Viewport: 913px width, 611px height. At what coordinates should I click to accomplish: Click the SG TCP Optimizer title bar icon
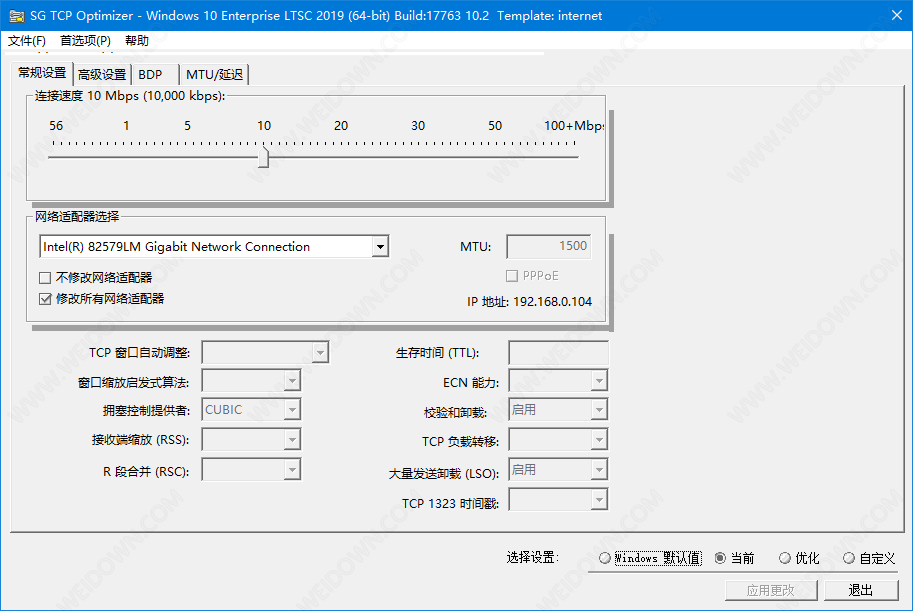point(16,16)
